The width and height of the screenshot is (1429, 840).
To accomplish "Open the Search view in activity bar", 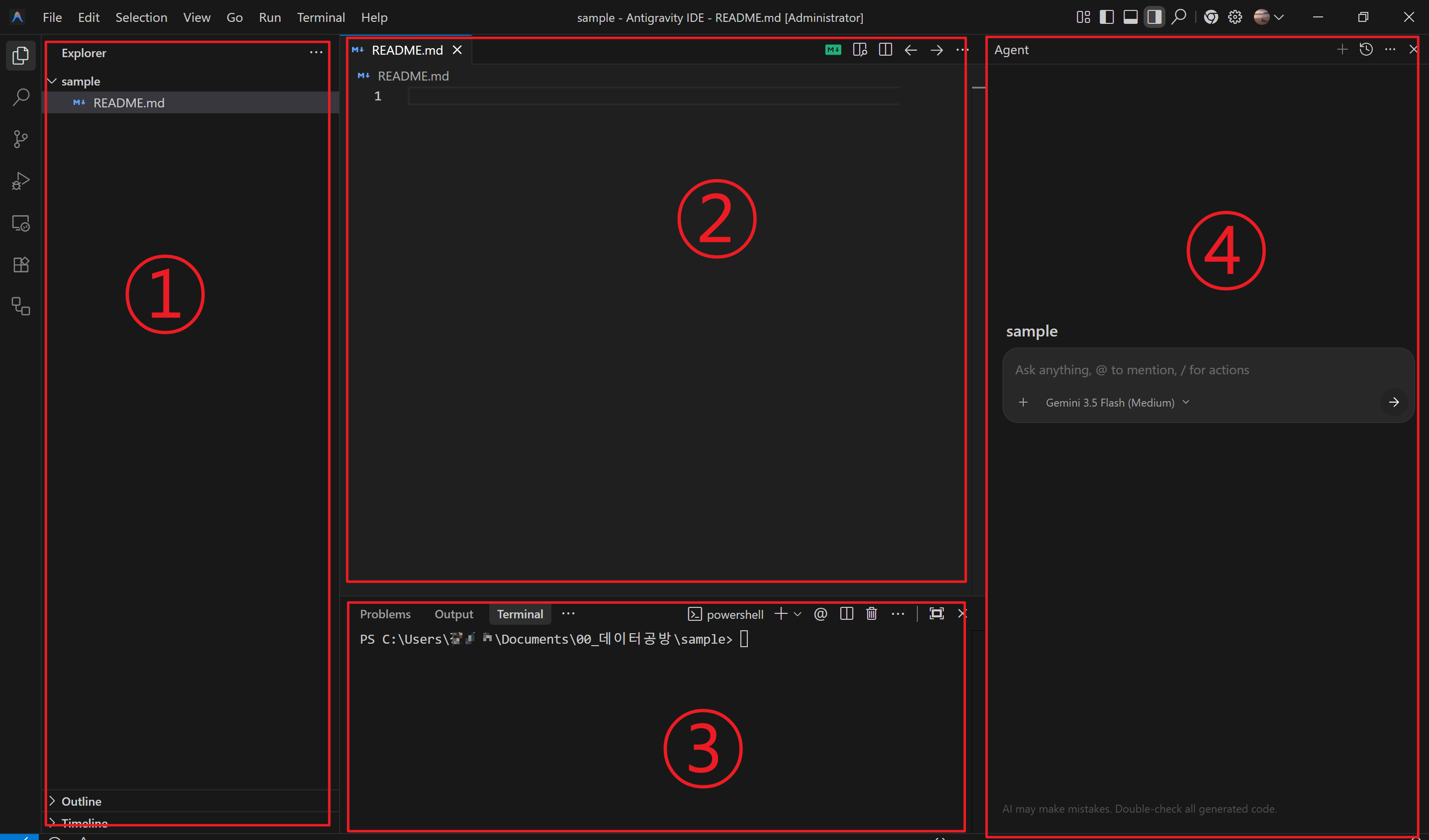I will [x=21, y=97].
